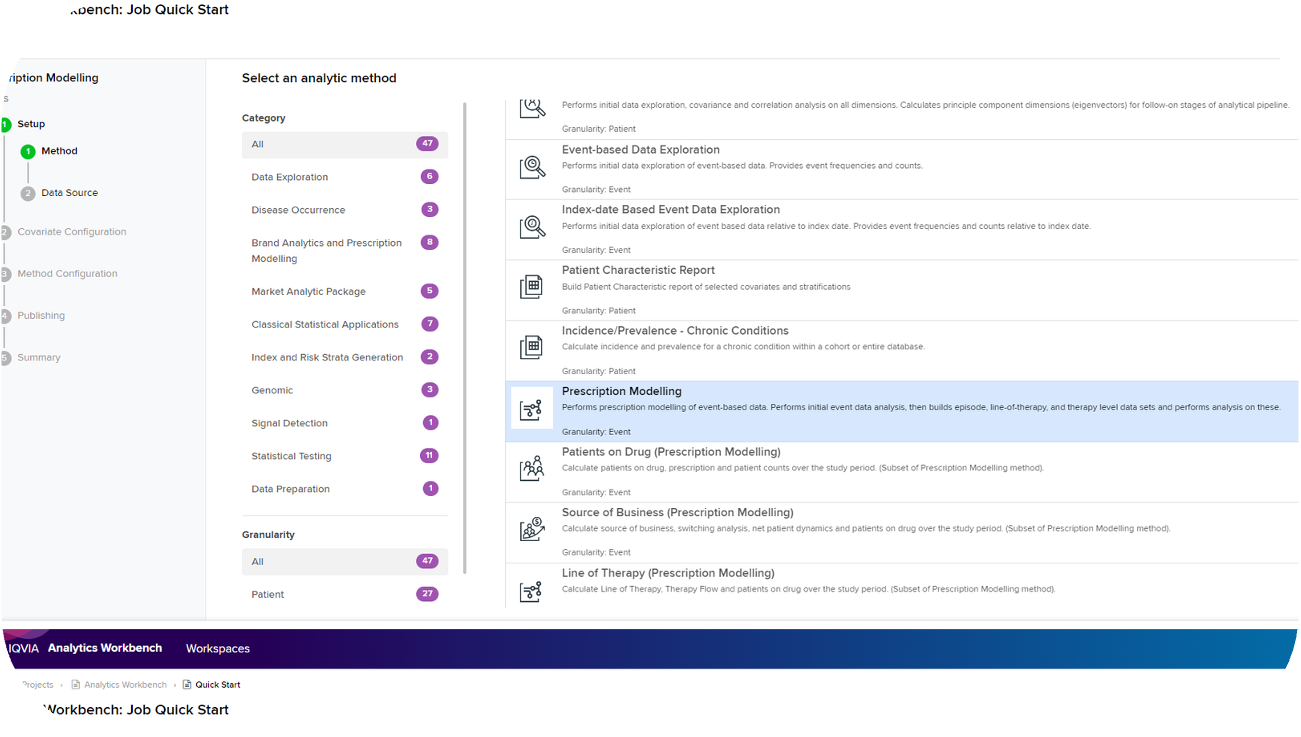
Task: Choose the Signal Detection category
Action: [x=345, y=423]
